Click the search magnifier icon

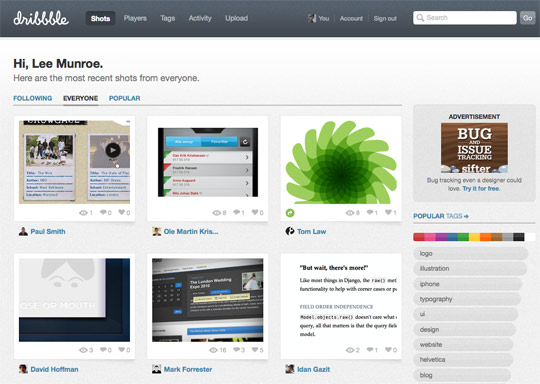[x=420, y=18]
